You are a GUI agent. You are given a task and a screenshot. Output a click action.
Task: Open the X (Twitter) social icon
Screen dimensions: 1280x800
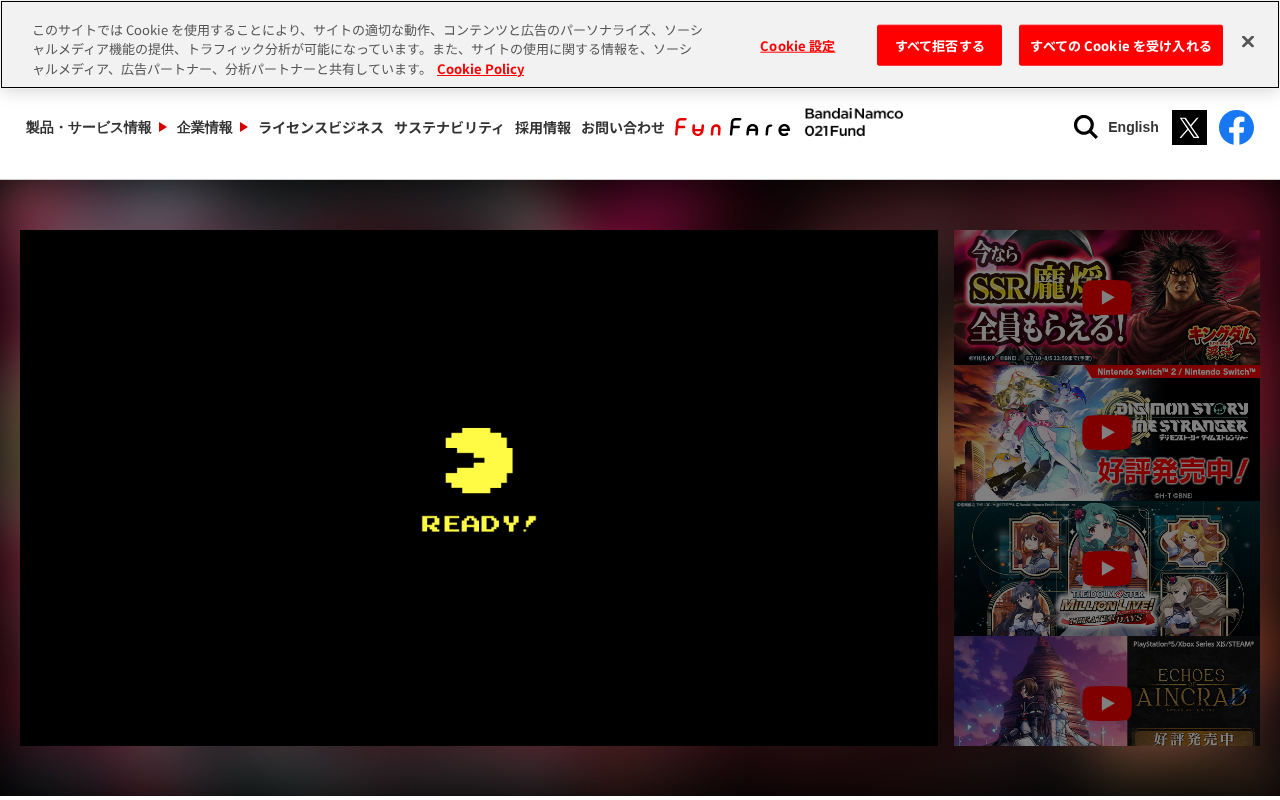tap(1189, 127)
